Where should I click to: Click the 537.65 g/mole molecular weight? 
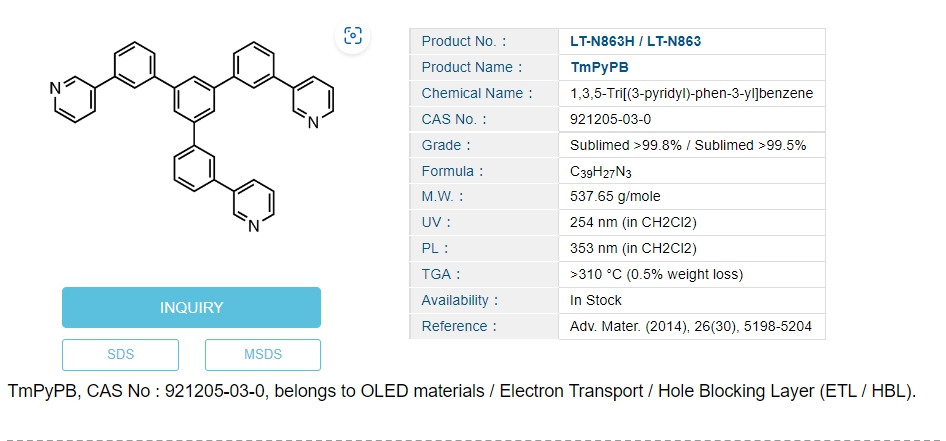(x=615, y=196)
